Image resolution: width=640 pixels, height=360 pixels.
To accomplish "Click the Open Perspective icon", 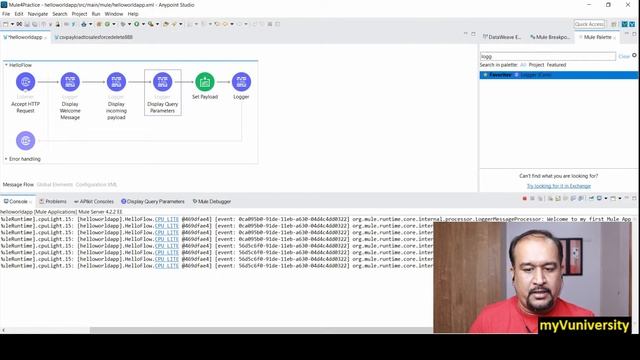I will pos(614,24).
